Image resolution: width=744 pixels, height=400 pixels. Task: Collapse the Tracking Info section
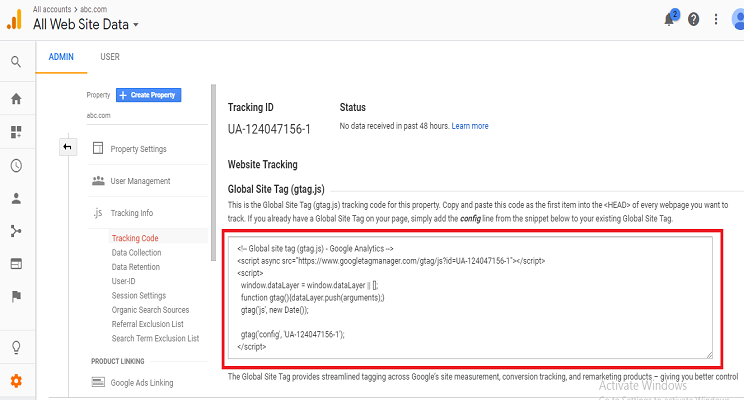131,213
